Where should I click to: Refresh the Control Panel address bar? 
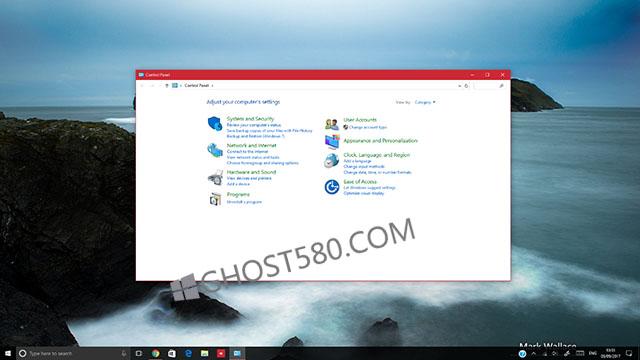click(x=467, y=86)
